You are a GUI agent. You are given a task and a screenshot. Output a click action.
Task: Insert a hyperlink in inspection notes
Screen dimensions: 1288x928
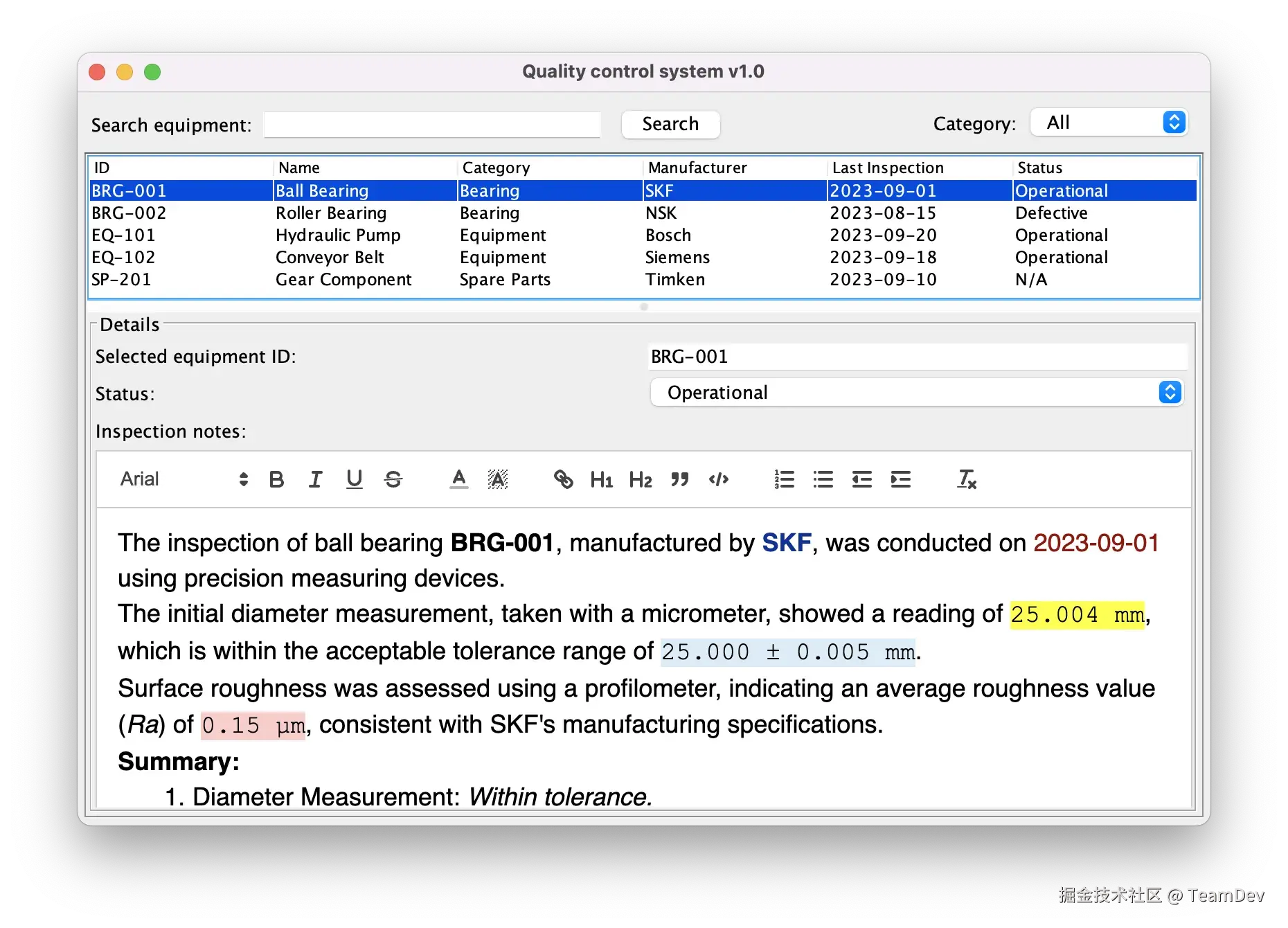(x=563, y=479)
